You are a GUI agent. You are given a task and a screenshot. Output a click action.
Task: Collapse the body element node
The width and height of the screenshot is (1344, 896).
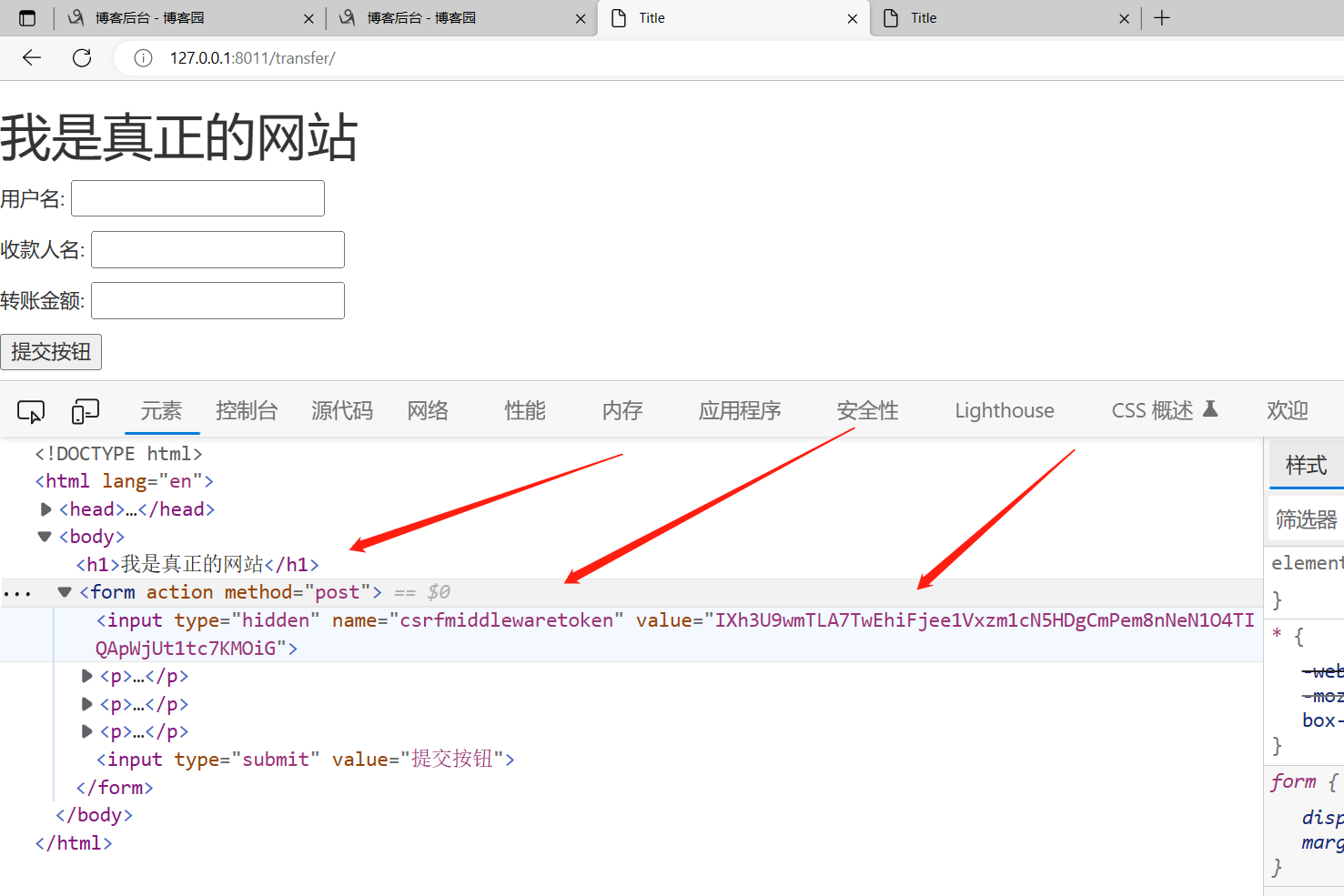coord(45,537)
